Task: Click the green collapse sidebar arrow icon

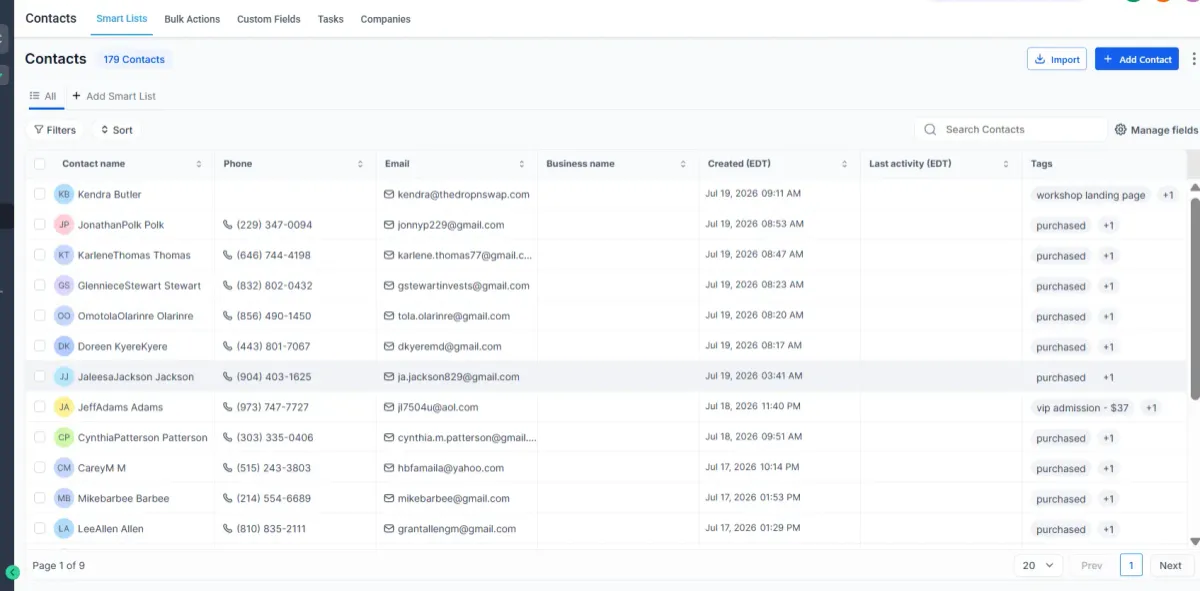Action: pyautogui.click(x=12, y=573)
